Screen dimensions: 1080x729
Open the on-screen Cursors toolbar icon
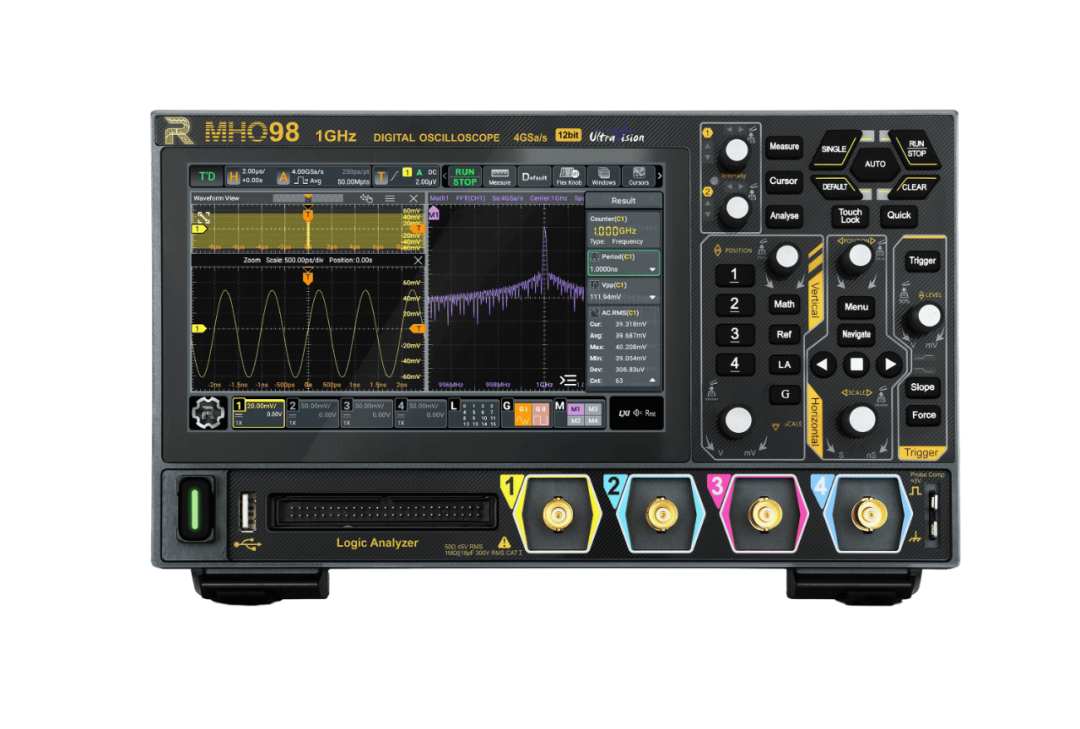[638, 176]
